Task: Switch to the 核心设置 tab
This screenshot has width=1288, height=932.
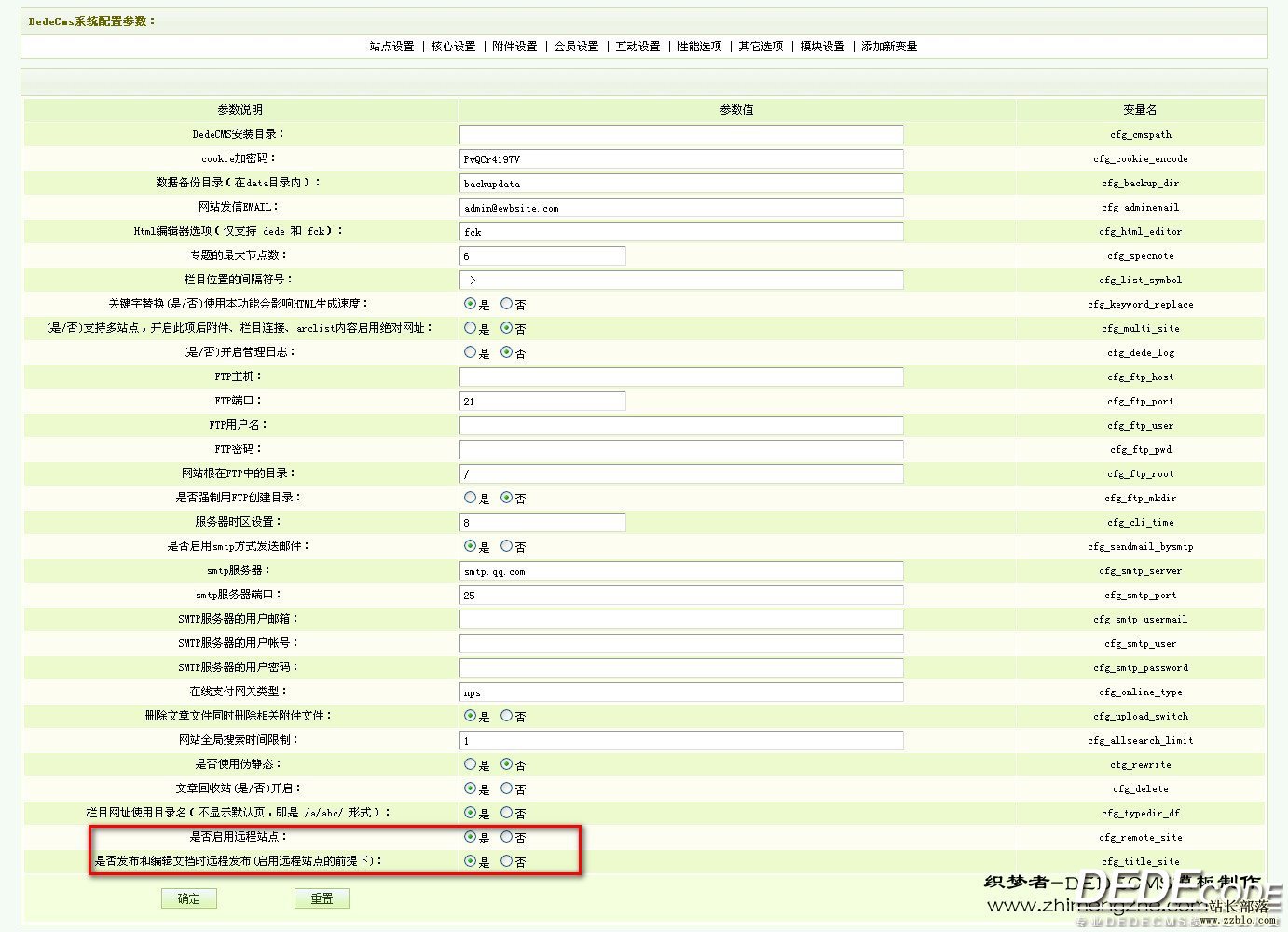Action: pos(453,46)
